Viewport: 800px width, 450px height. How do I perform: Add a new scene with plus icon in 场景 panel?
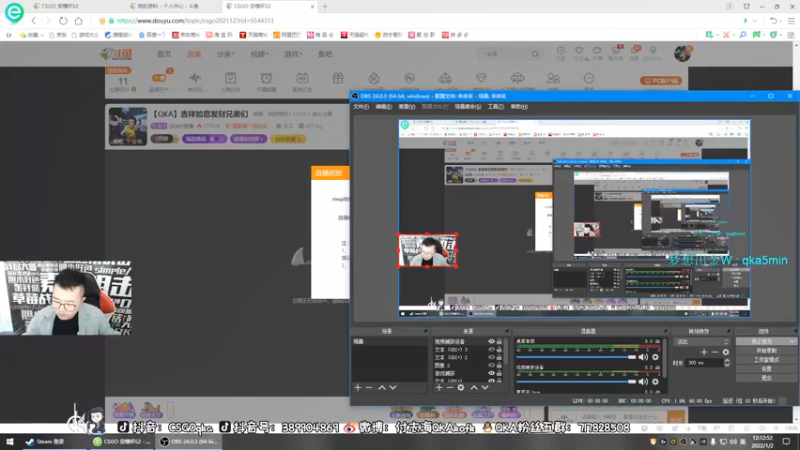(x=358, y=388)
